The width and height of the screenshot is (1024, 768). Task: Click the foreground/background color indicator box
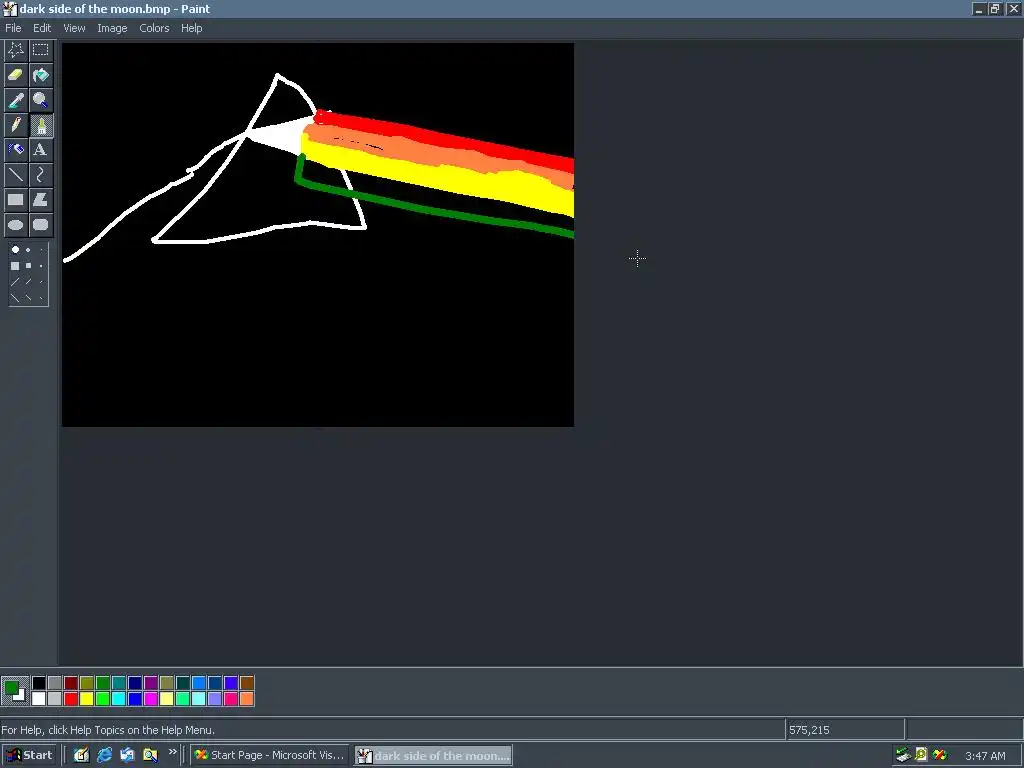point(15,691)
